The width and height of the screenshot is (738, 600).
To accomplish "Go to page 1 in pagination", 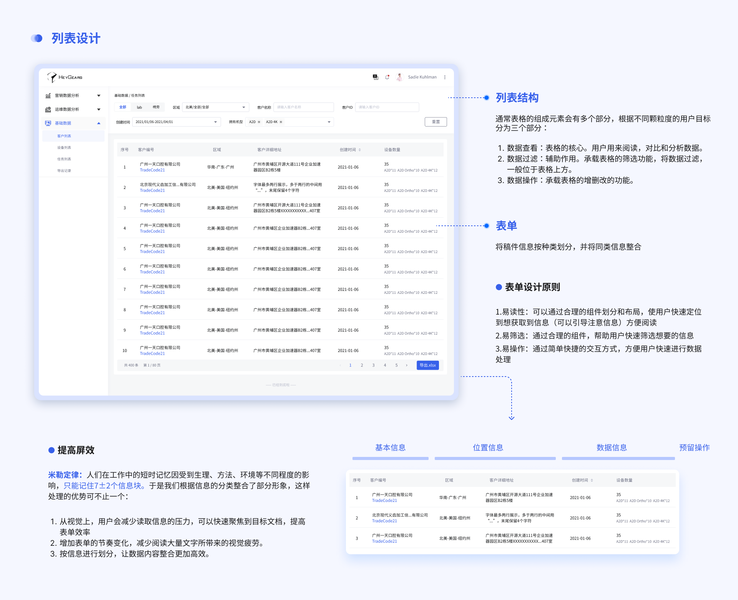I will point(350,365).
